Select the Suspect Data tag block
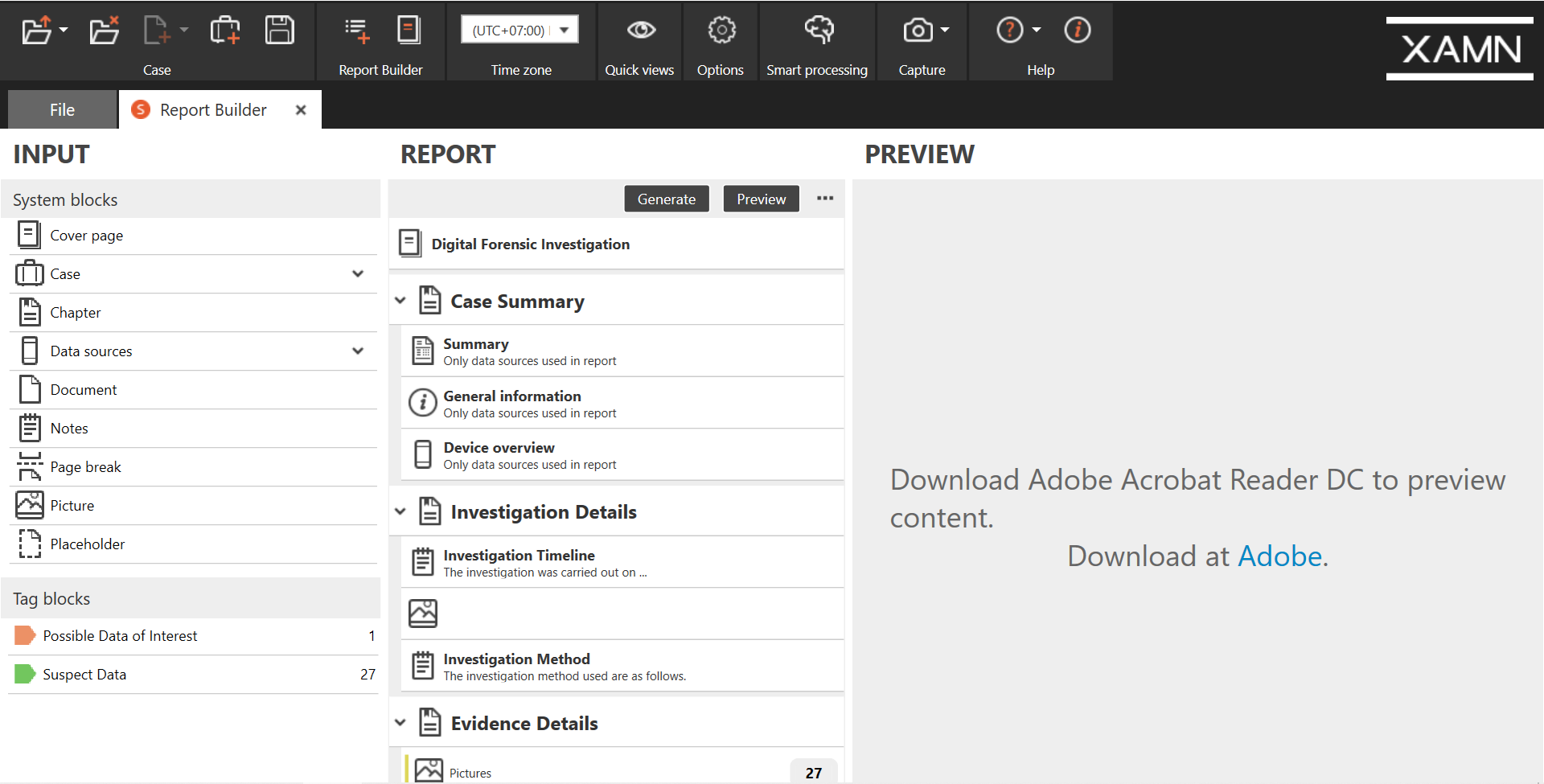1544x784 pixels. [194, 675]
